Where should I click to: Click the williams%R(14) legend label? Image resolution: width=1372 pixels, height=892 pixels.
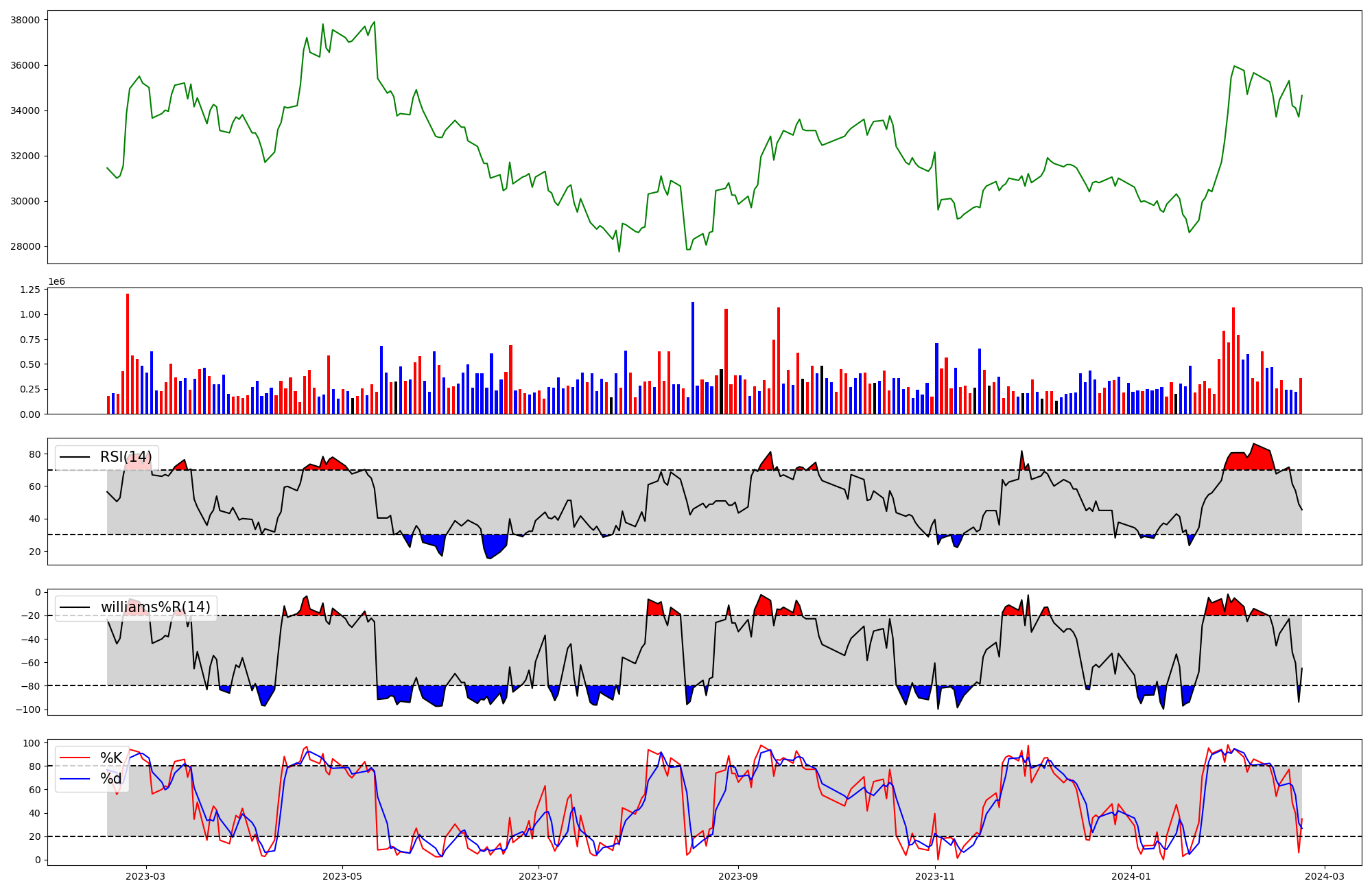[156, 607]
